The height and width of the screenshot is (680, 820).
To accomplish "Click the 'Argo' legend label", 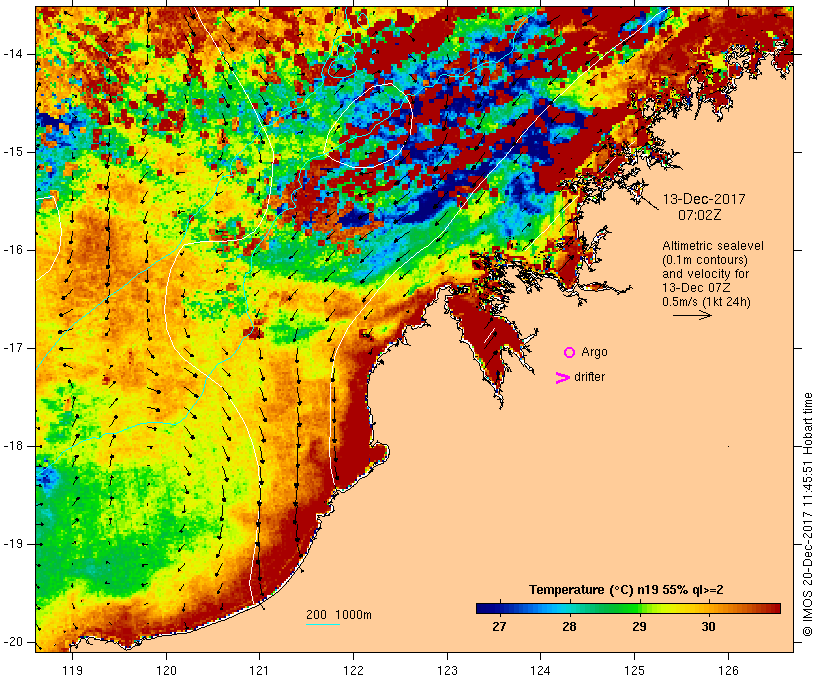I will click(x=594, y=353).
